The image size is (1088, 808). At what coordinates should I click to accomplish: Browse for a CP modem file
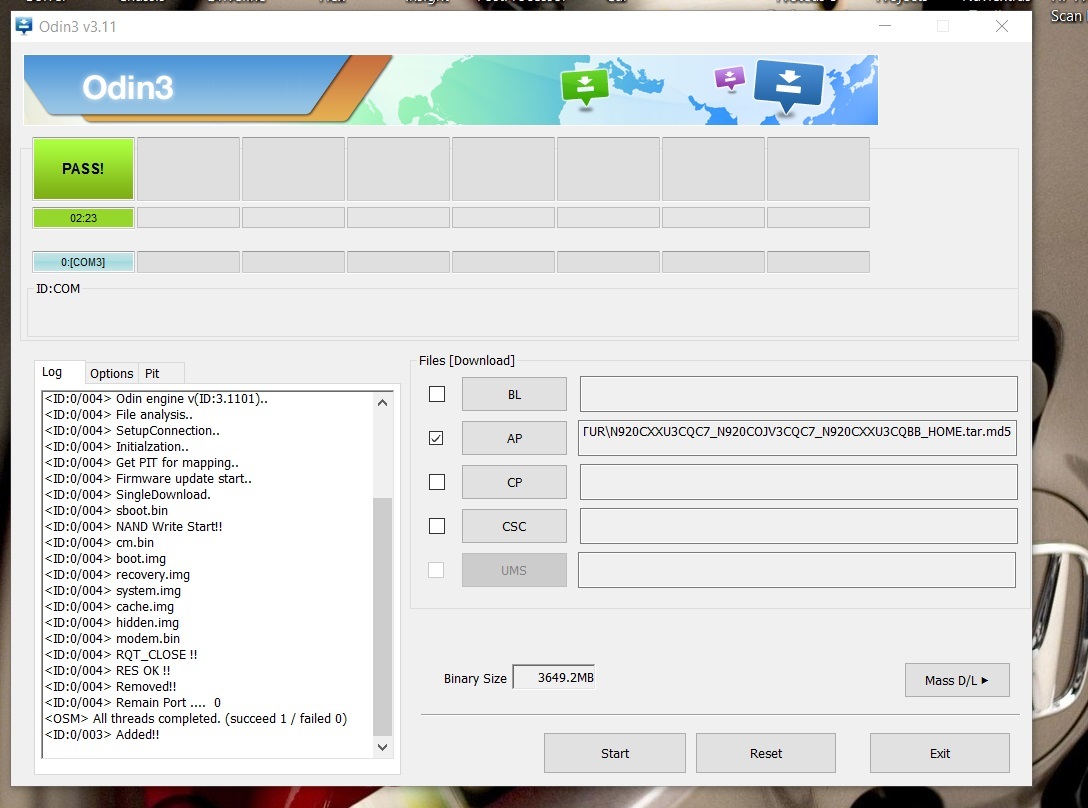tap(514, 482)
